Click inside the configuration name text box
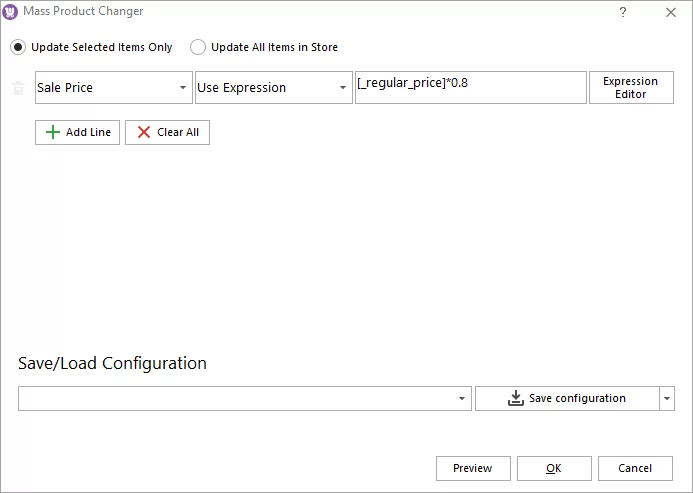 tap(235, 398)
